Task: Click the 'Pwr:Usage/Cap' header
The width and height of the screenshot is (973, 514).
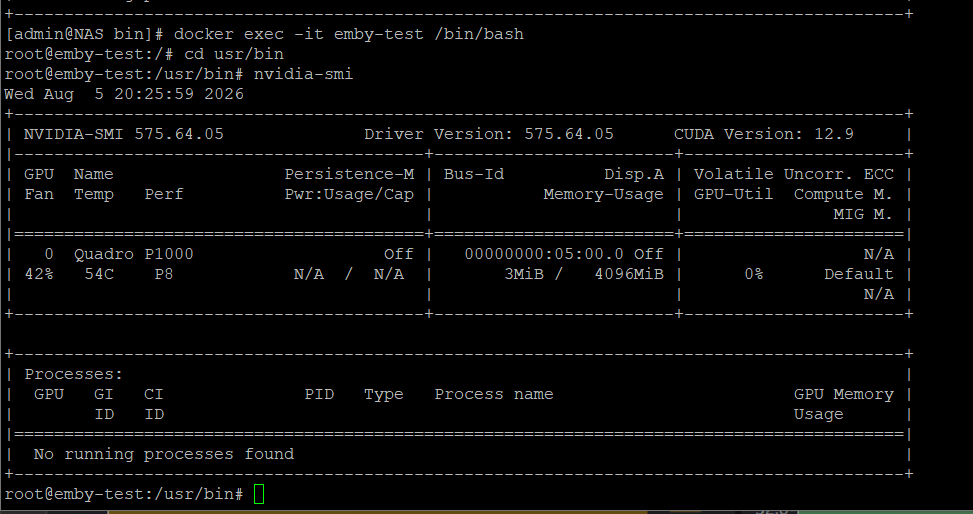Action: [x=349, y=194]
